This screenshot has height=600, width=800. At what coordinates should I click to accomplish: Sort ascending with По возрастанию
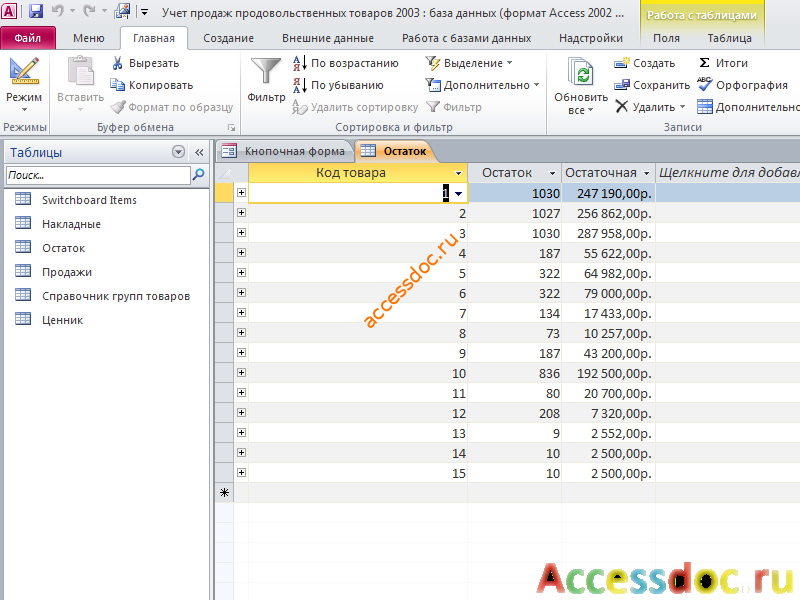(345, 63)
